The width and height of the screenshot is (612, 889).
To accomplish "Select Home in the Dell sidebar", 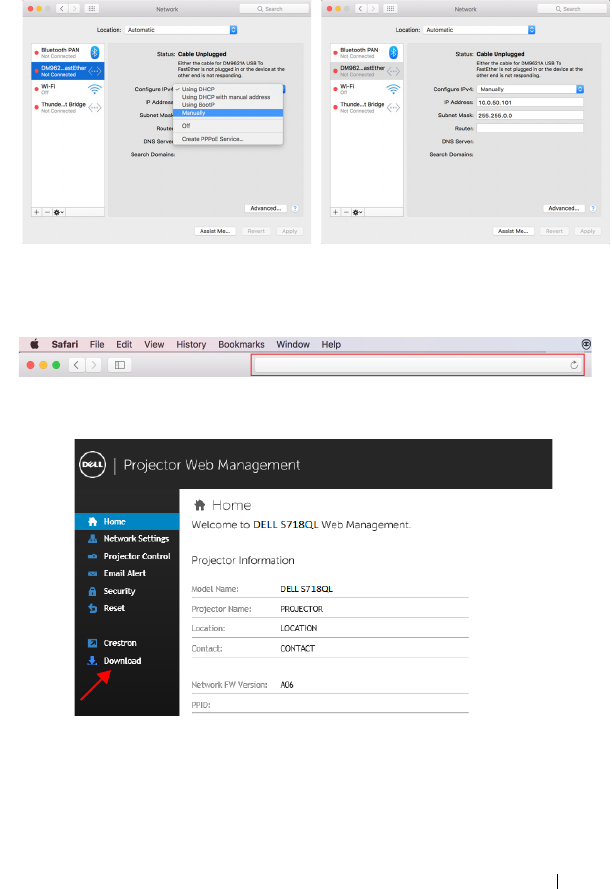I will coord(128,522).
